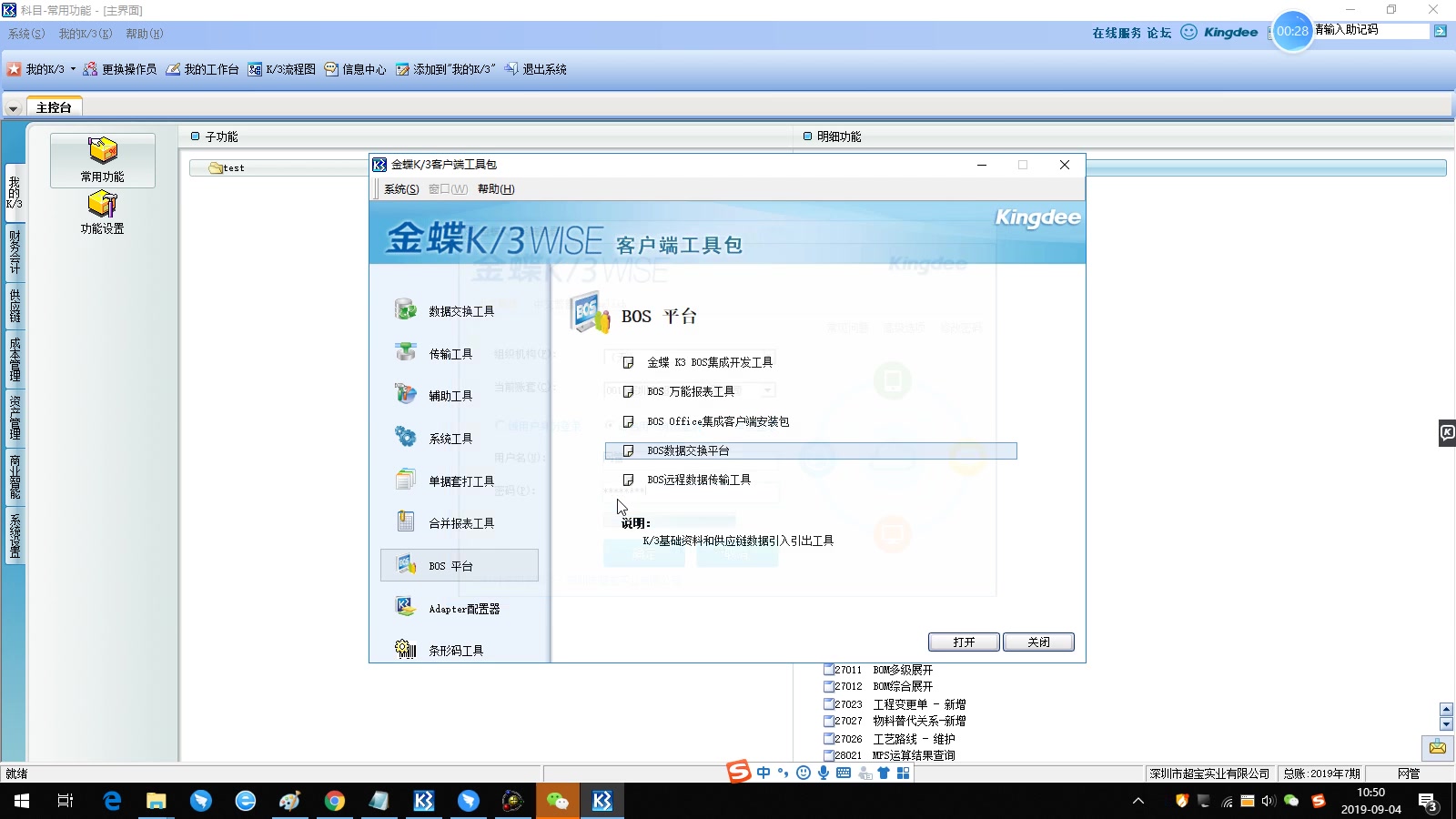The height and width of the screenshot is (819, 1456).
Task: Select the 供应链 vertical sidebar tab
Action: click(15, 306)
